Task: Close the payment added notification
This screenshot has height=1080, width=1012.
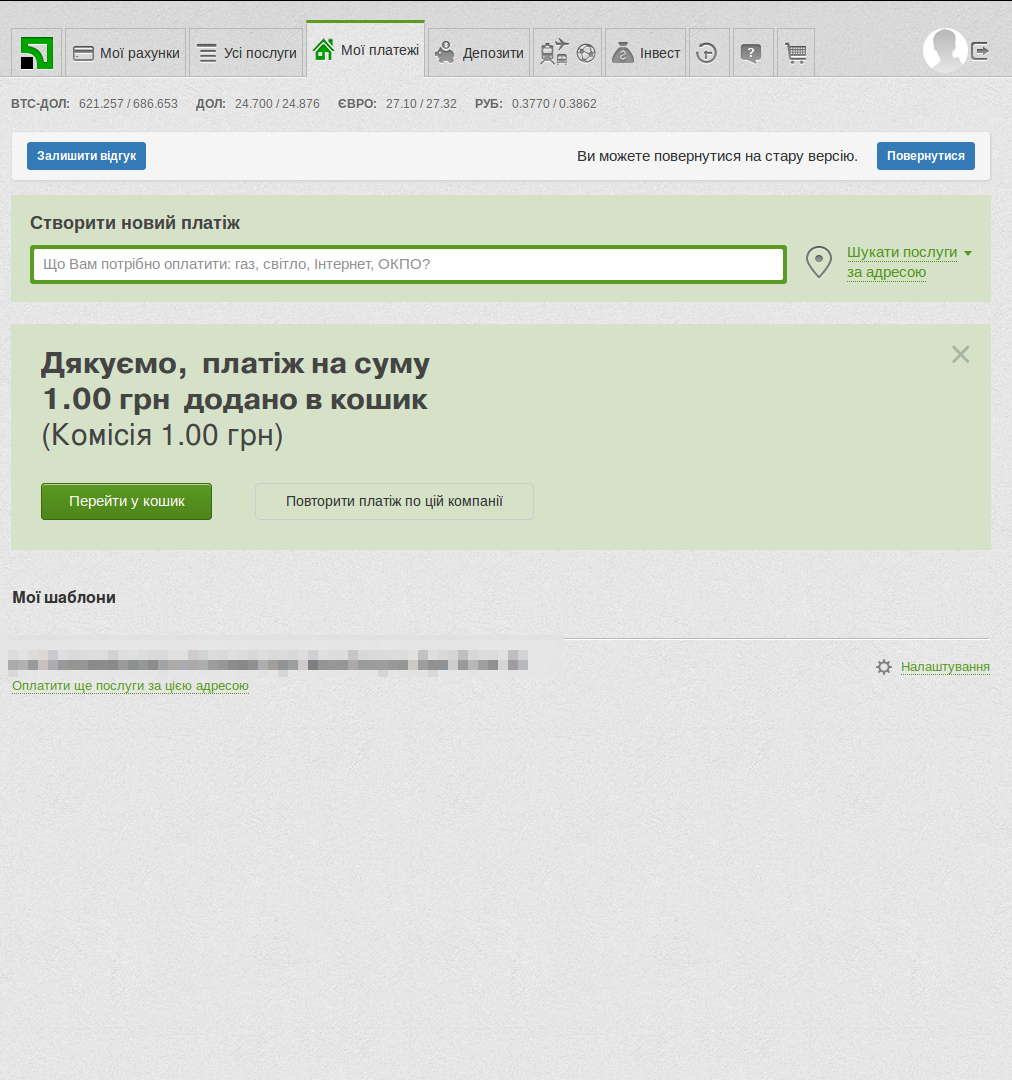Action: tap(960, 354)
